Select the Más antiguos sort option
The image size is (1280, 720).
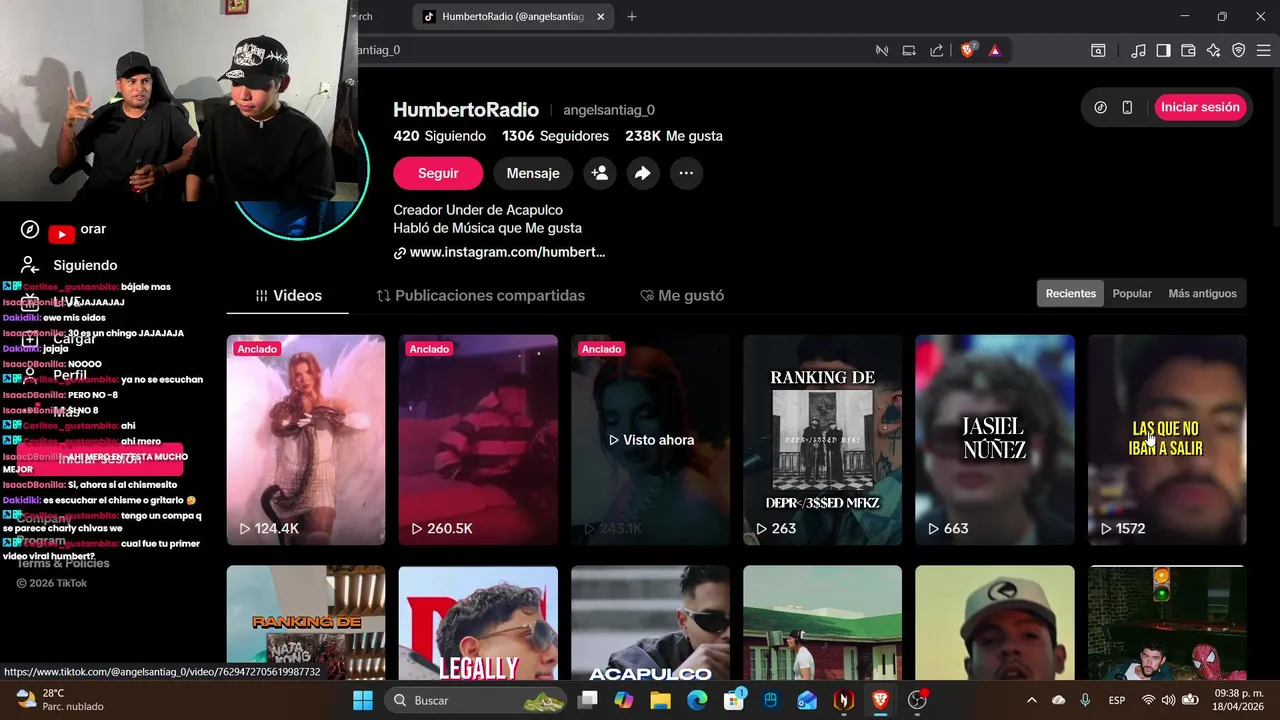pos(1202,293)
